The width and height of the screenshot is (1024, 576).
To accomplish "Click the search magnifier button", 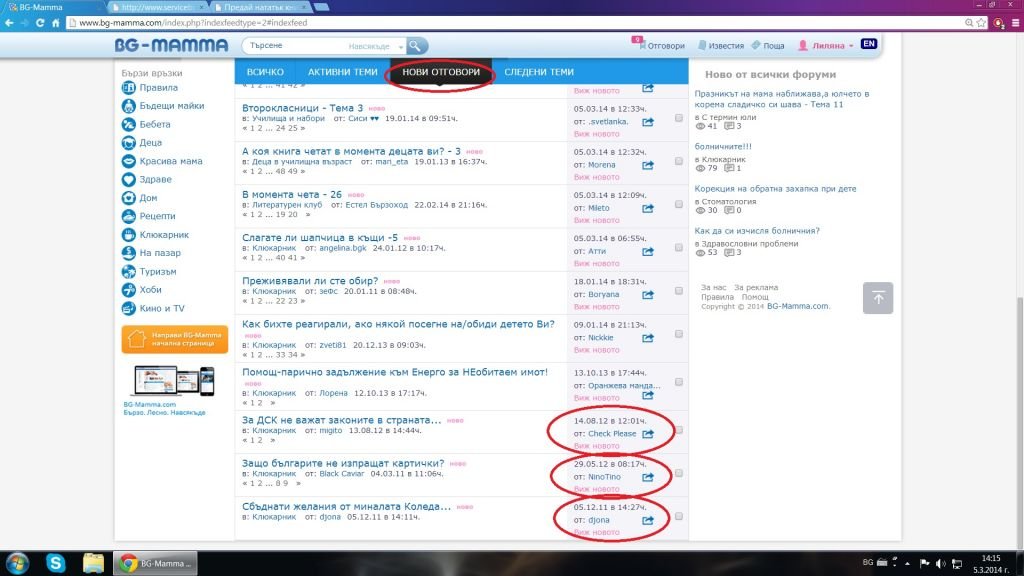I will pos(417,45).
